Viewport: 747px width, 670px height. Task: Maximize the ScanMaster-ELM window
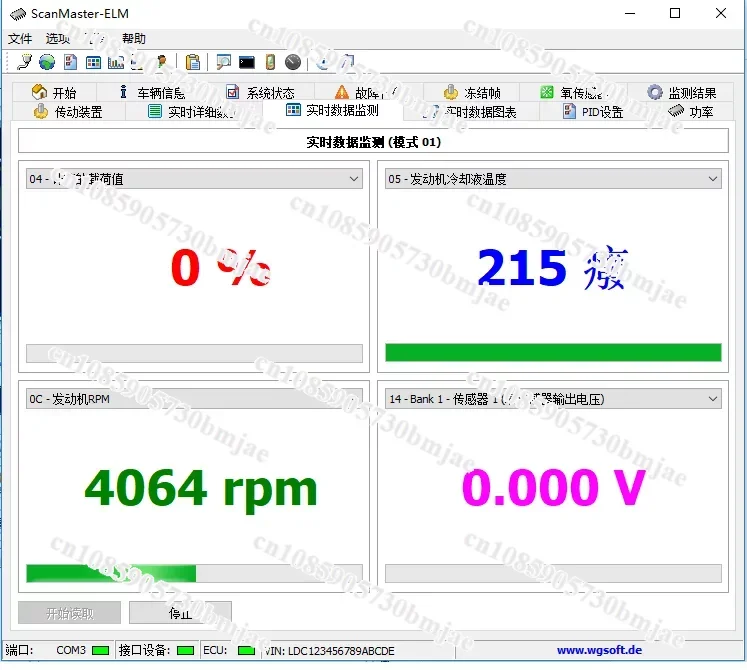point(675,13)
